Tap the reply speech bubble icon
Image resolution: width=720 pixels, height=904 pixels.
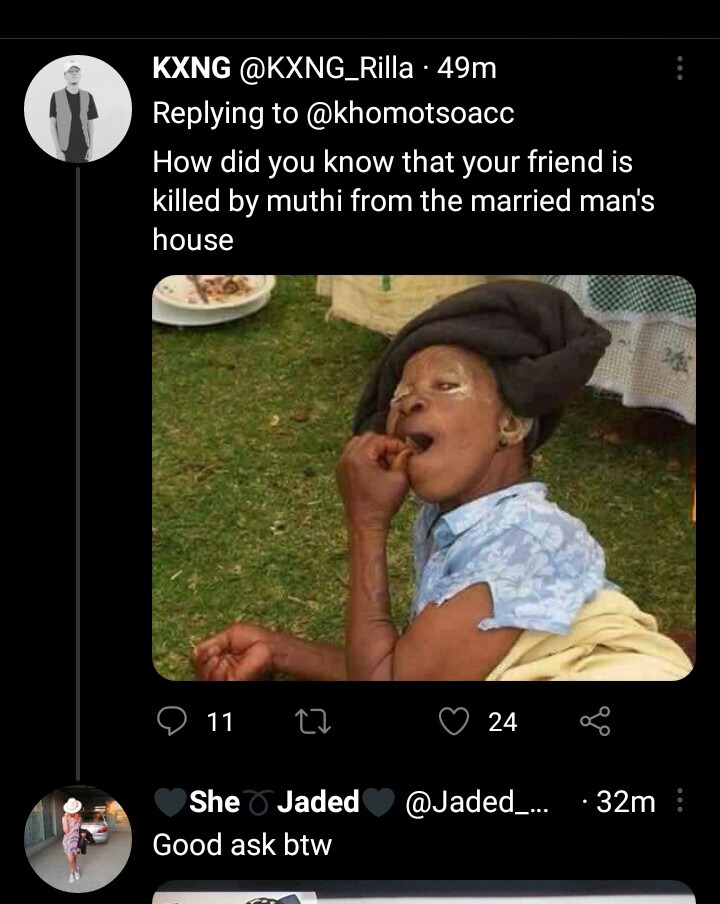173,721
